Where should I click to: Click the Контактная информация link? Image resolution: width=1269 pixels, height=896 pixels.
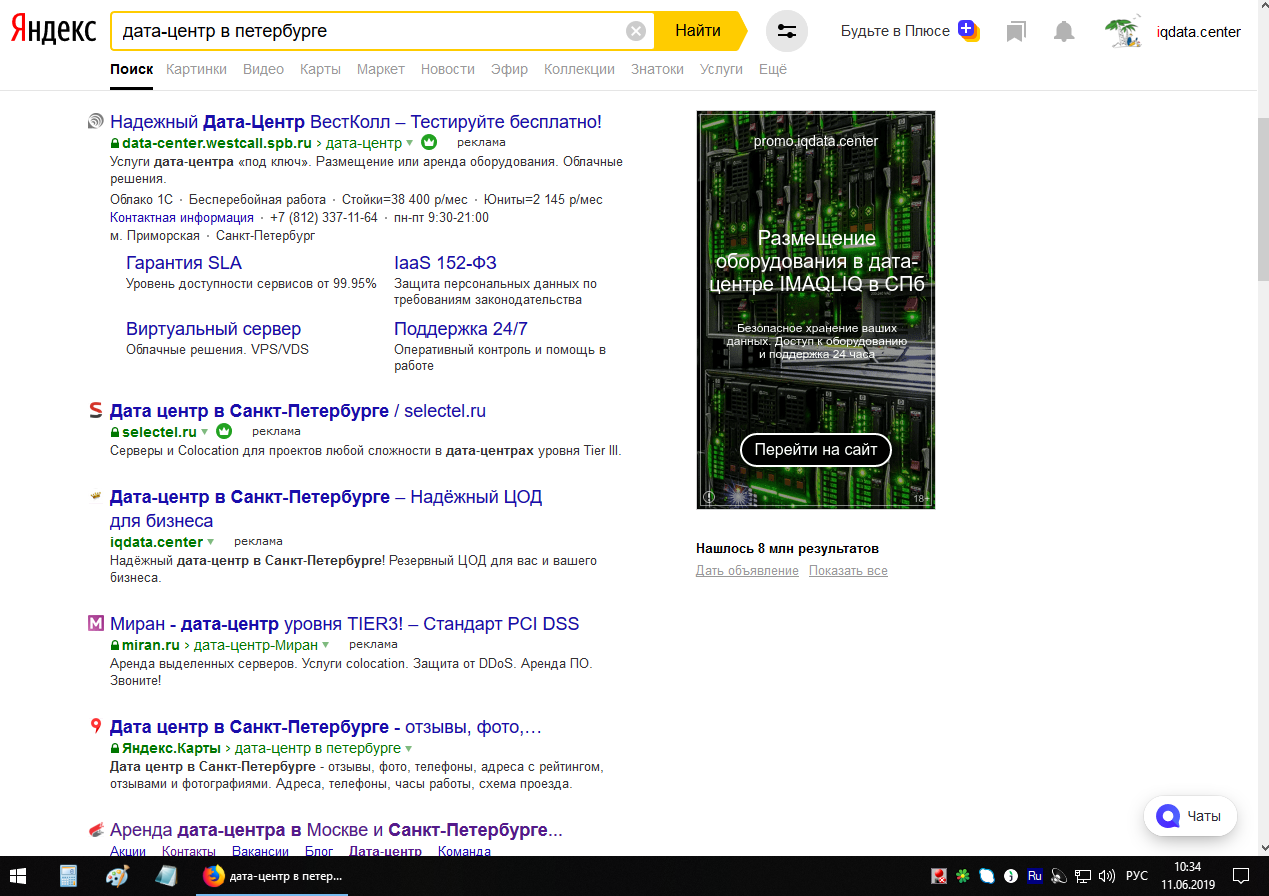182,217
